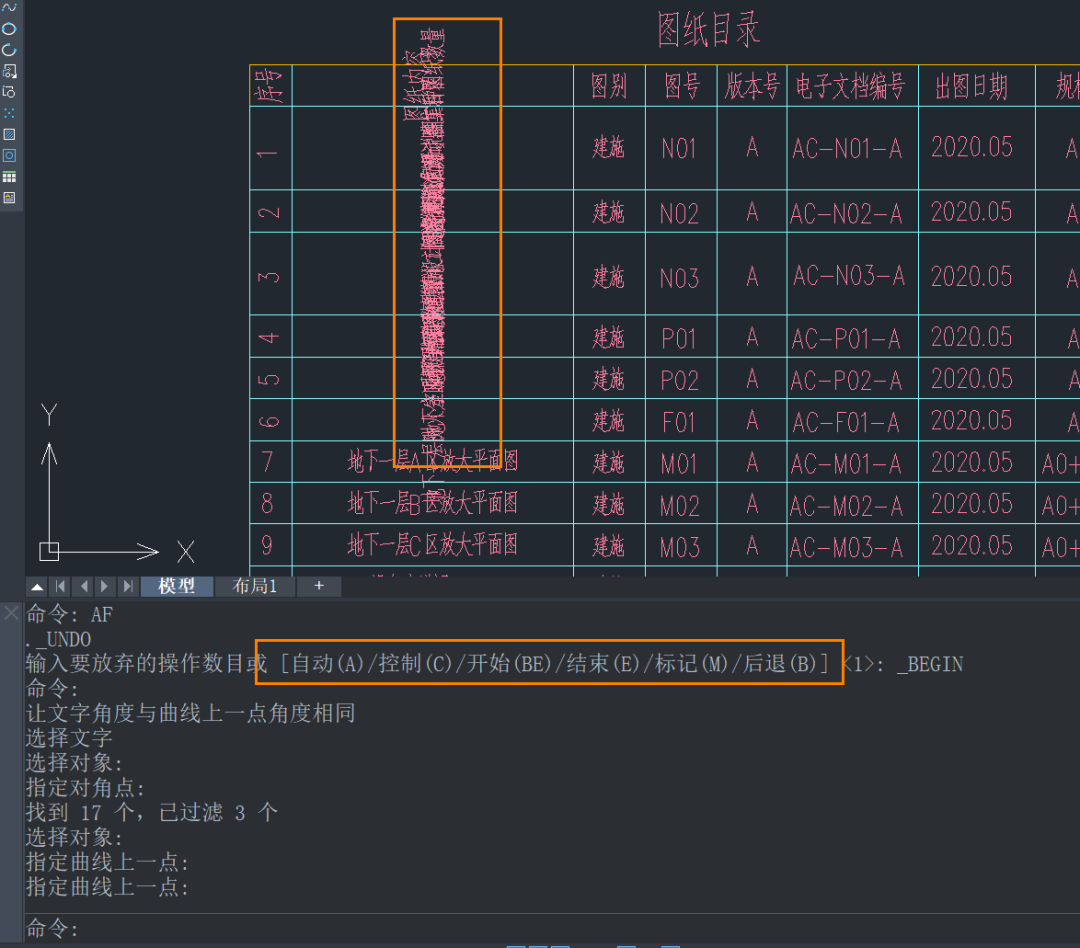The height and width of the screenshot is (948, 1080).
Task: Jump to the first layout tab
Action: coord(61,586)
